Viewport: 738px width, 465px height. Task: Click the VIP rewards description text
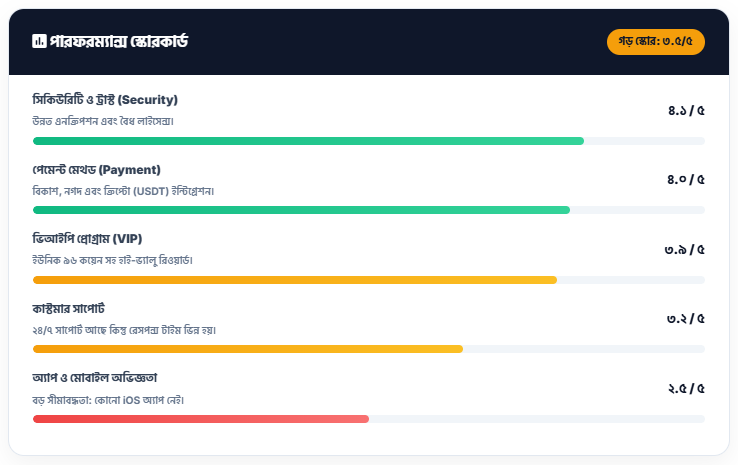pos(112,260)
